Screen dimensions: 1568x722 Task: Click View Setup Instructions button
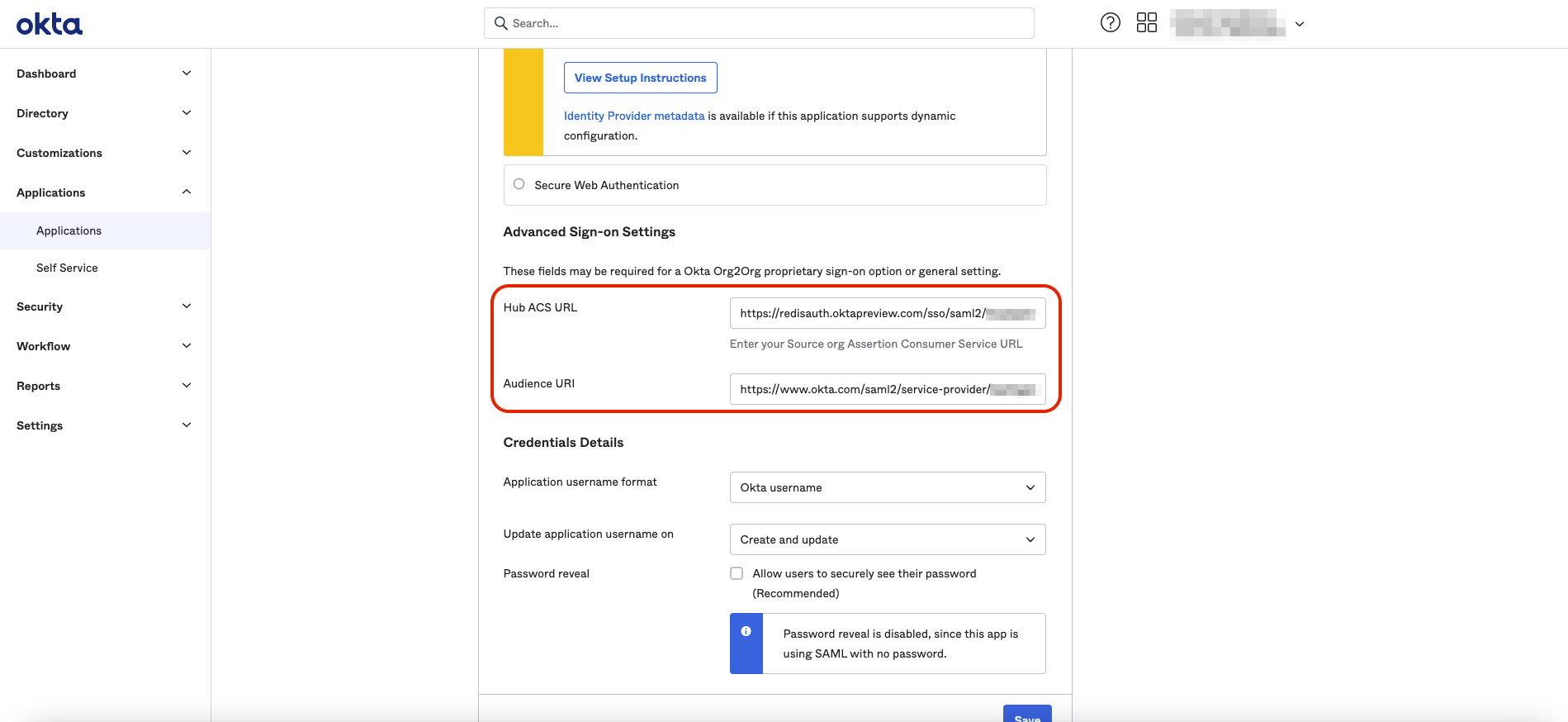point(640,78)
